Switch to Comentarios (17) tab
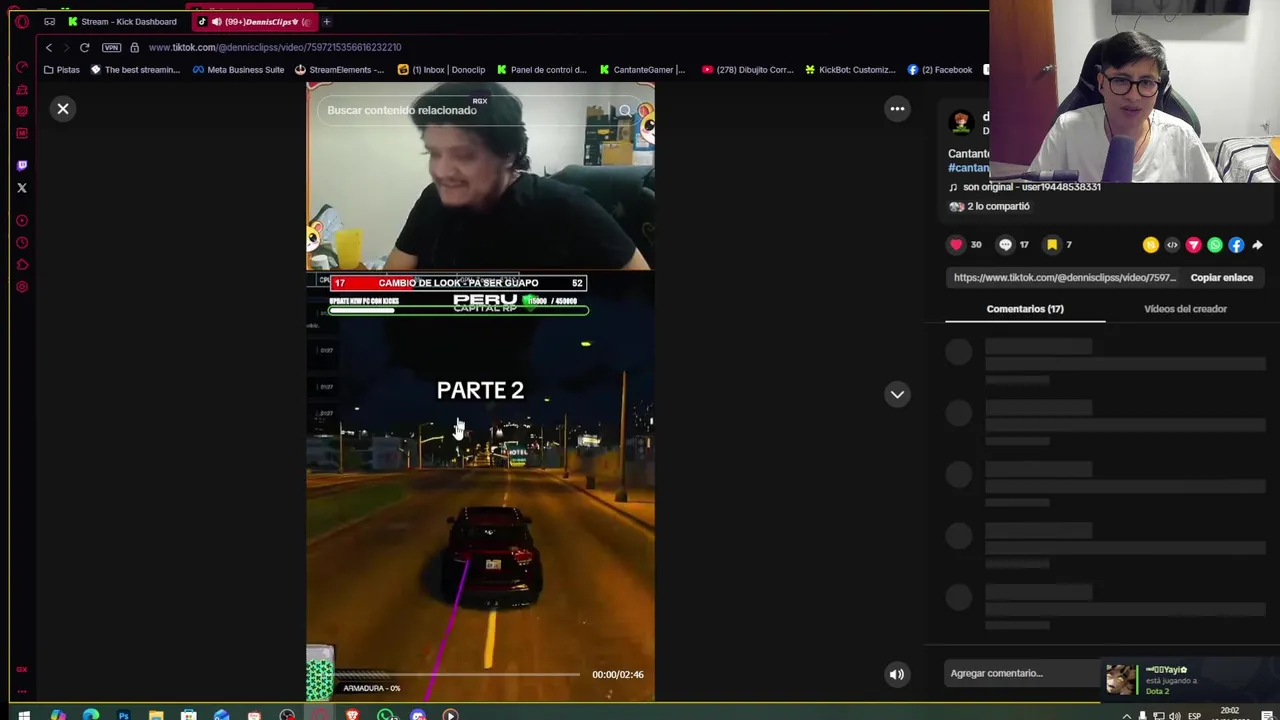This screenshot has width=1280, height=720. (x=1025, y=309)
